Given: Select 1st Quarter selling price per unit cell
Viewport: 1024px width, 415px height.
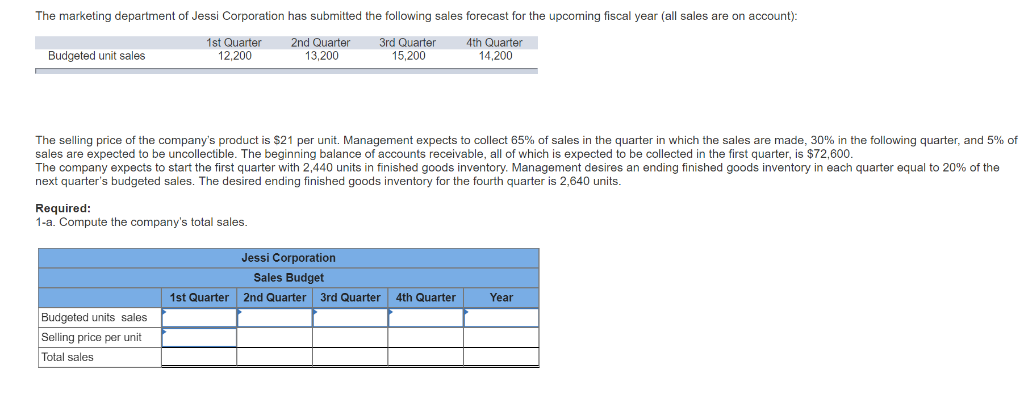Looking at the screenshot, I should tap(199, 337).
